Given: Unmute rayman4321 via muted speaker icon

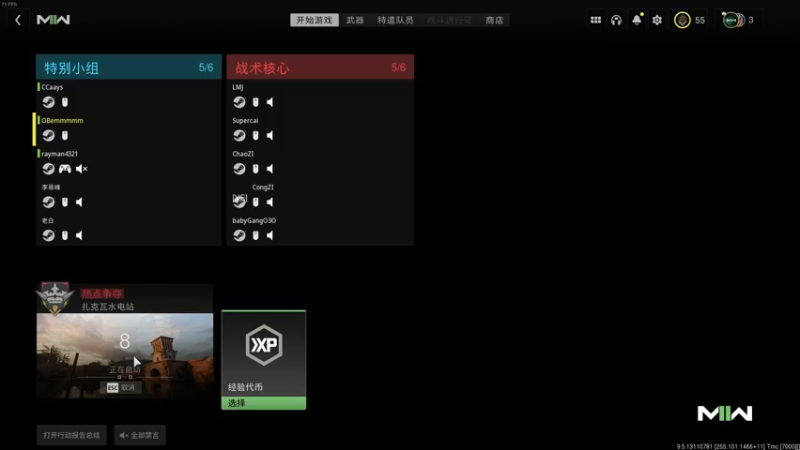Looking at the screenshot, I should point(82,168).
